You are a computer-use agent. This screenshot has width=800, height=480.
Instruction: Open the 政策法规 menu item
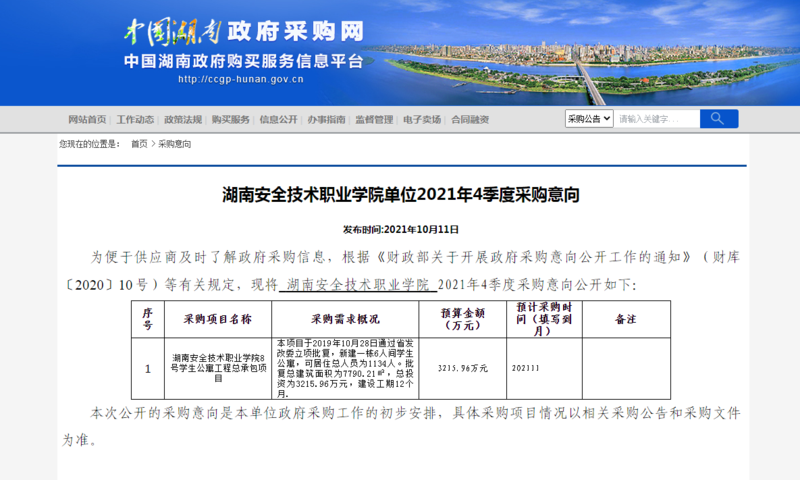pyautogui.click(x=183, y=119)
